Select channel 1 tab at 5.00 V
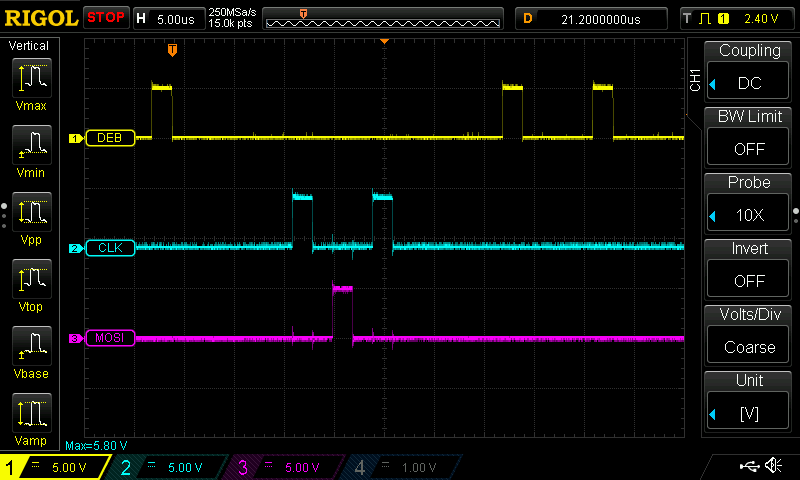 tap(55, 467)
